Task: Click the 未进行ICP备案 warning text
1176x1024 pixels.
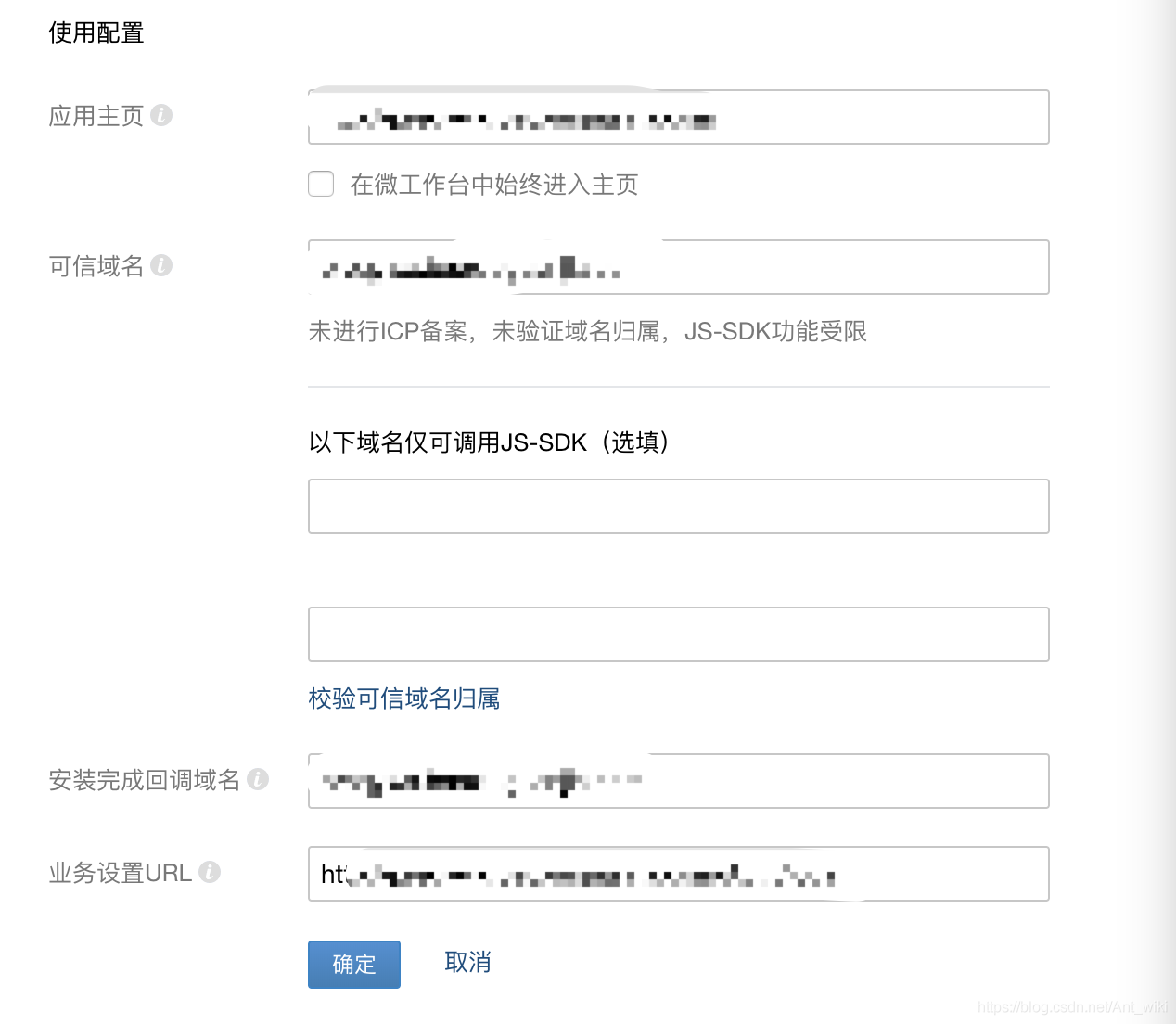Action: click(x=588, y=331)
